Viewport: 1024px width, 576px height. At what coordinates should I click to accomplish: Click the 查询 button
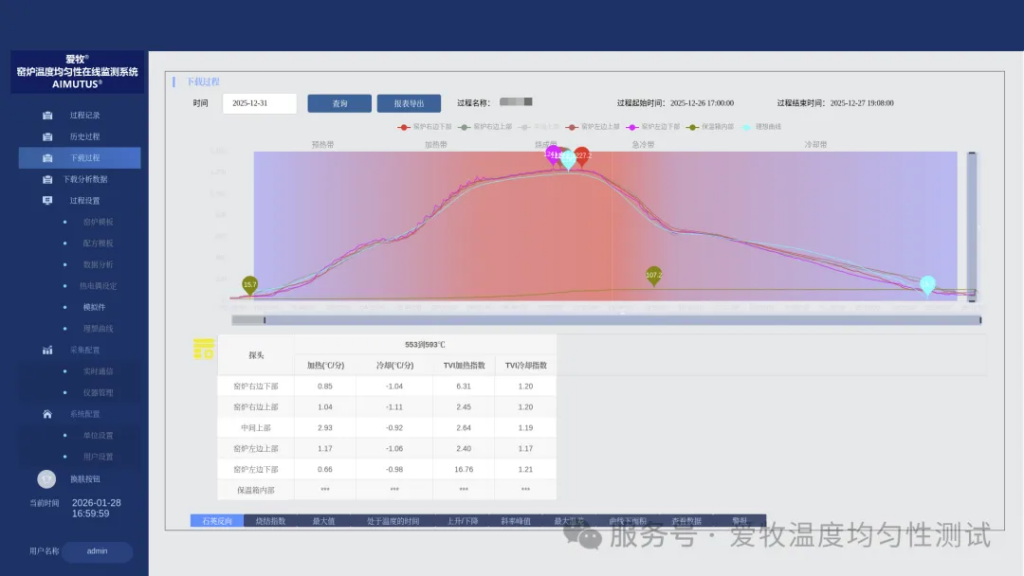339,103
